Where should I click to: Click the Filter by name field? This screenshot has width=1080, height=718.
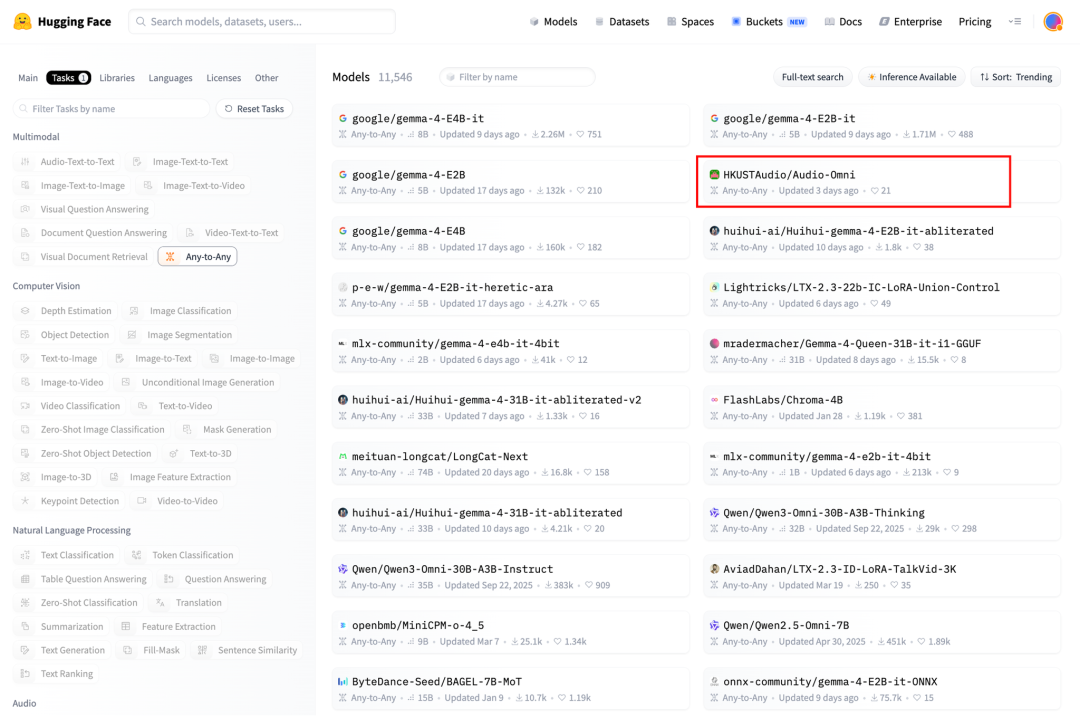(517, 77)
